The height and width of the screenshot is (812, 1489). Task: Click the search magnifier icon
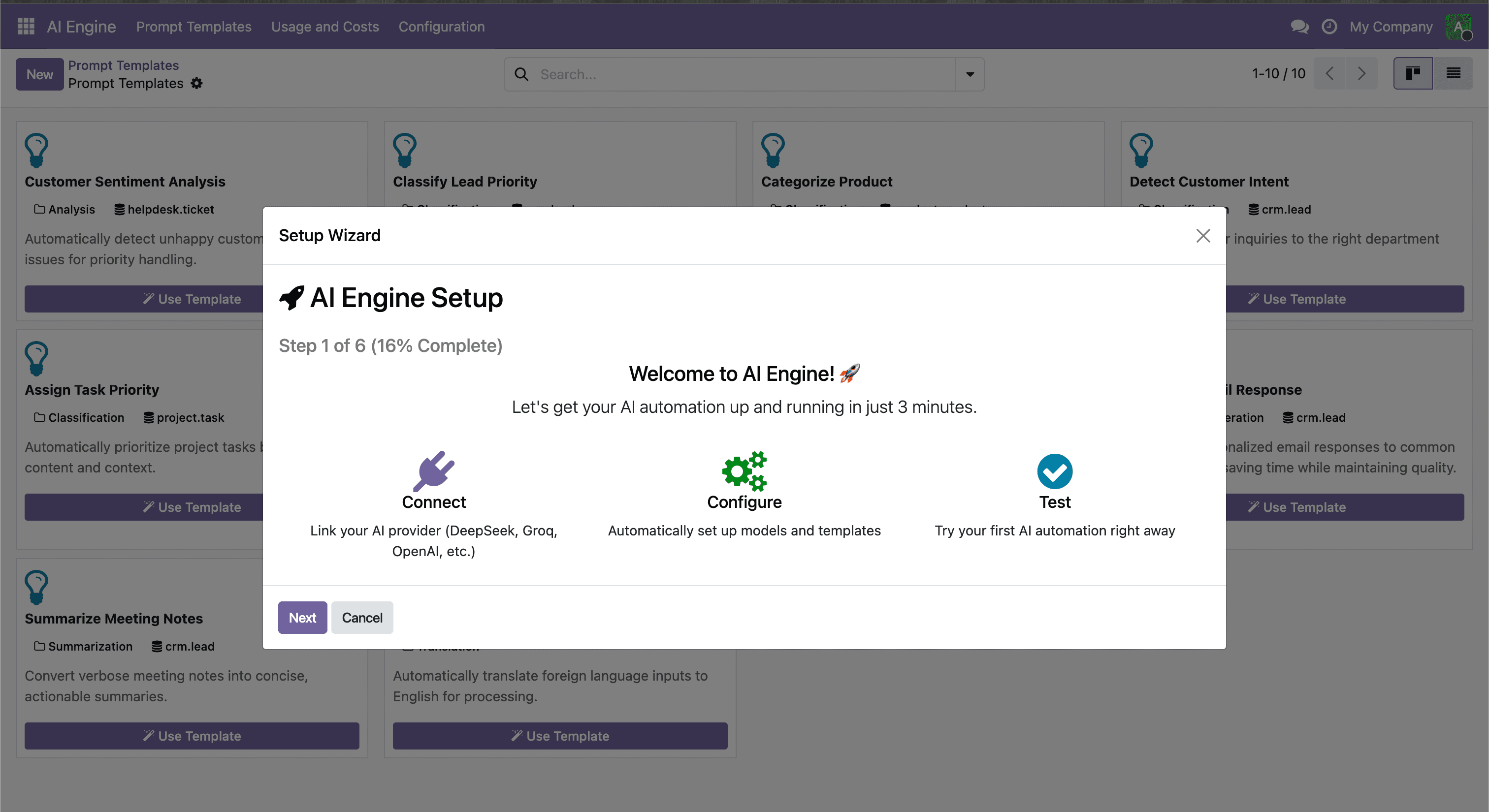(521, 74)
